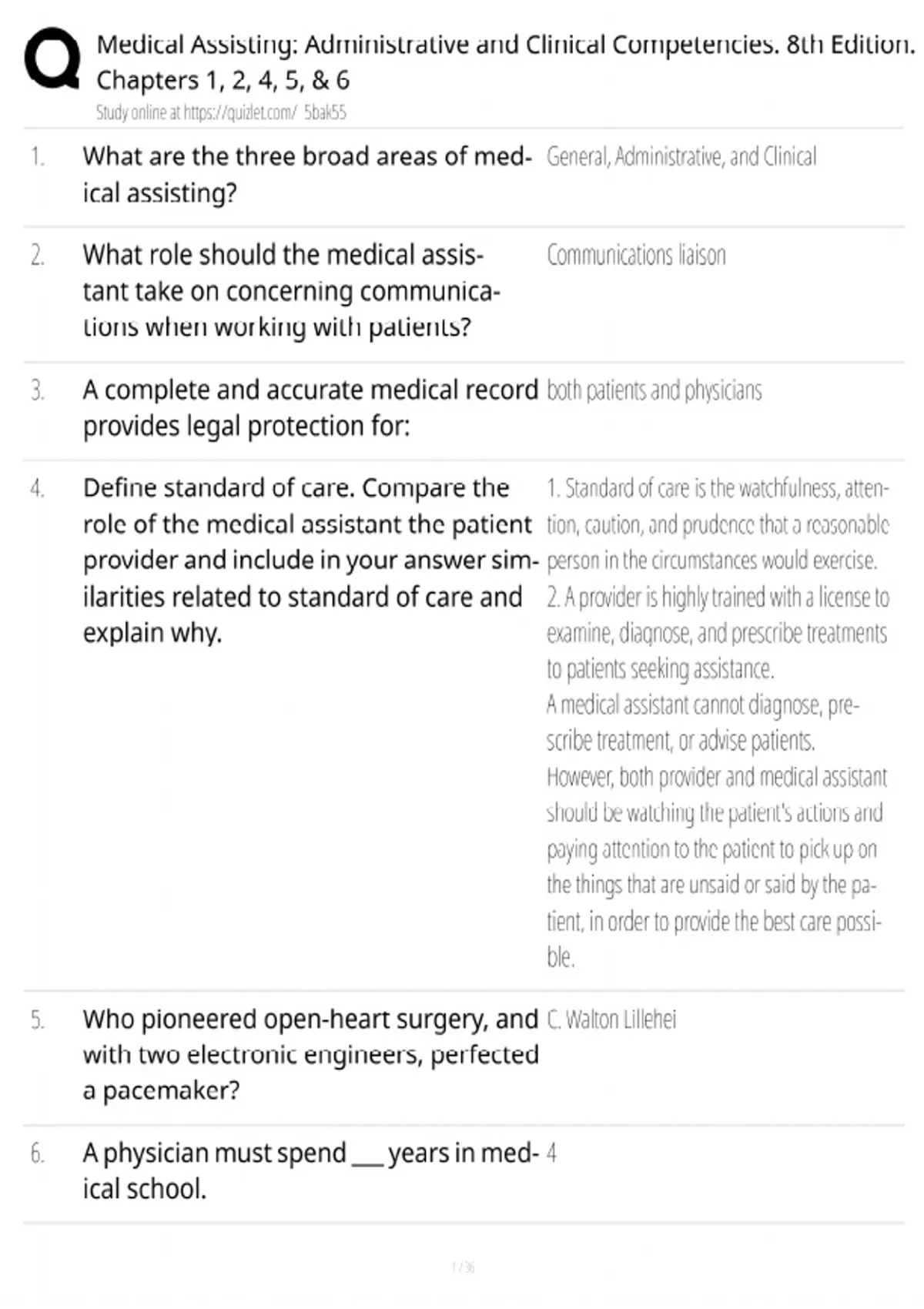Click the document title Medical Assisting heading
The height and width of the screenshot is (1309, 924).
pyautogui.click(x=506, y=45)
